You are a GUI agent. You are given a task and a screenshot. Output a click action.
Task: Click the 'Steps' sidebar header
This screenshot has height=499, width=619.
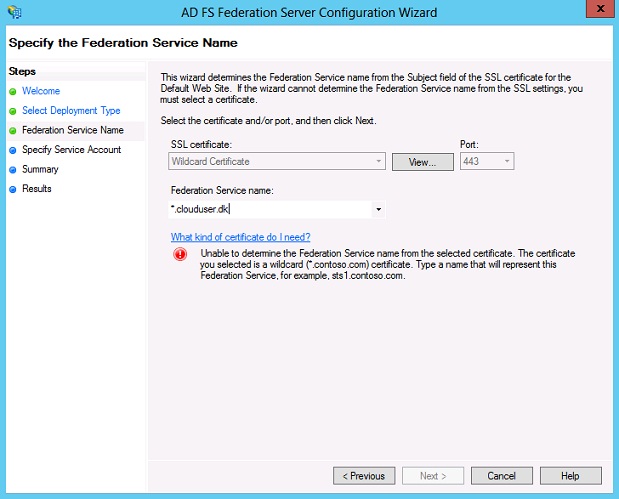click(22, 71)
